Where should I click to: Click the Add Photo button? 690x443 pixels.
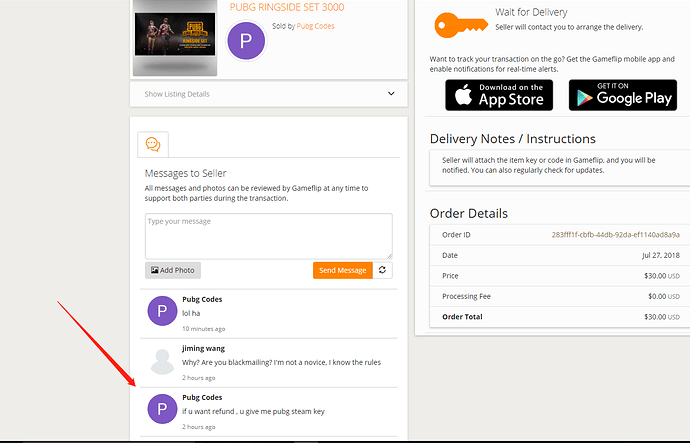pos(173,270)
